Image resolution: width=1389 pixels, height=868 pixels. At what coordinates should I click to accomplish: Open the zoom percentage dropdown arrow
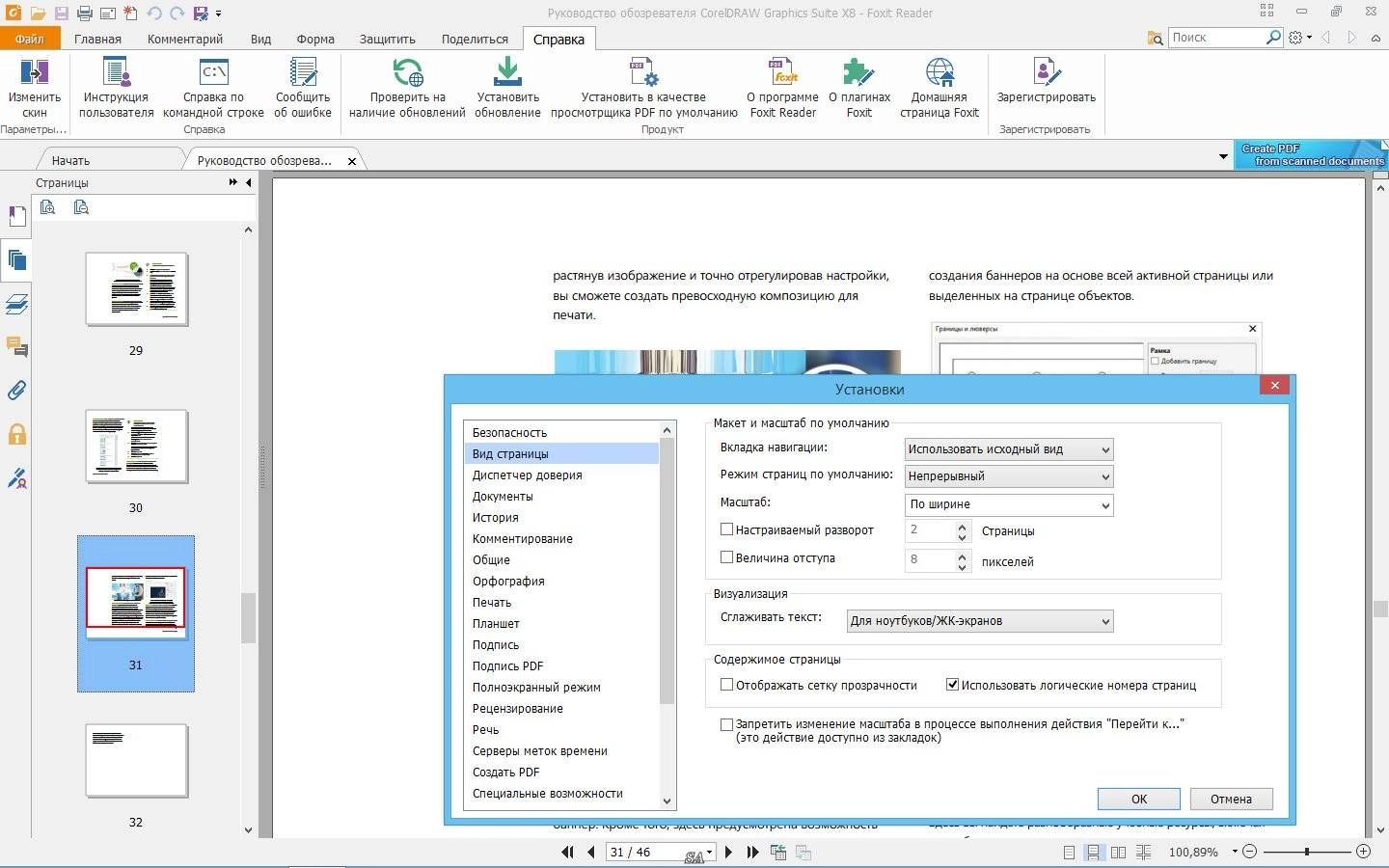[x=1234, y=853]
